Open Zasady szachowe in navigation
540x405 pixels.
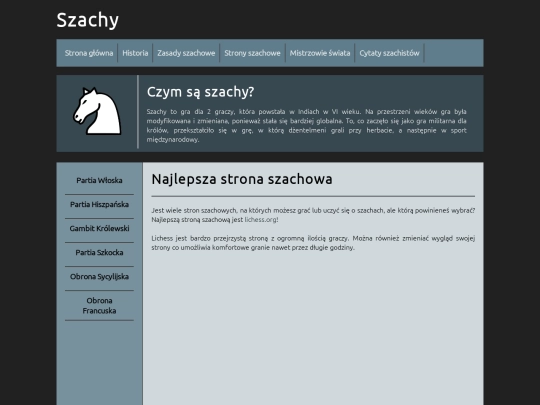coord(186,53)
